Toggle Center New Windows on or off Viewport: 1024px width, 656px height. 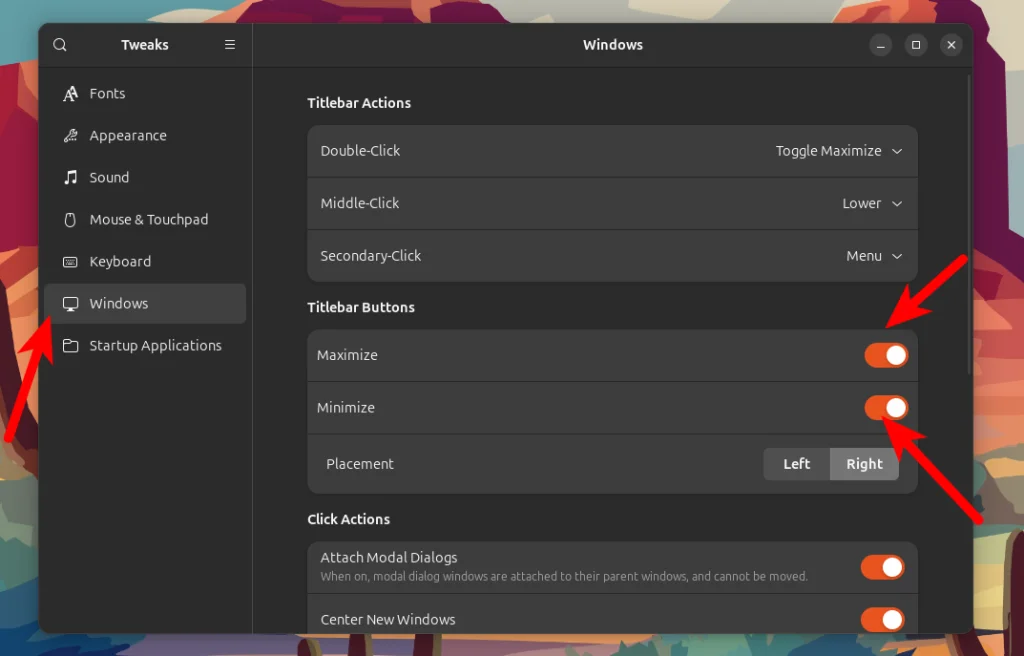882,620
